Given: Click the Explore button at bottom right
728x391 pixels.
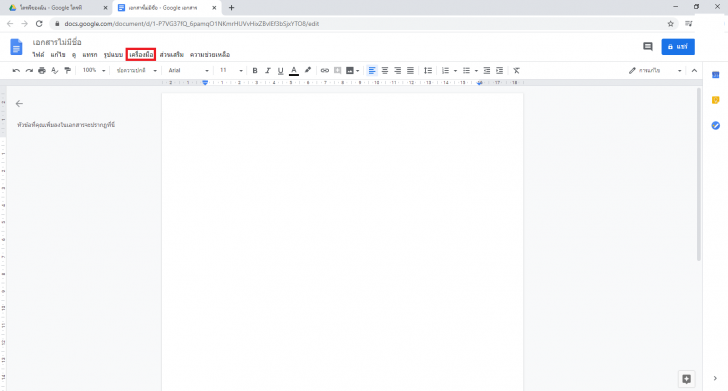Looking at the screenshot, I should [x=686, y=379].
